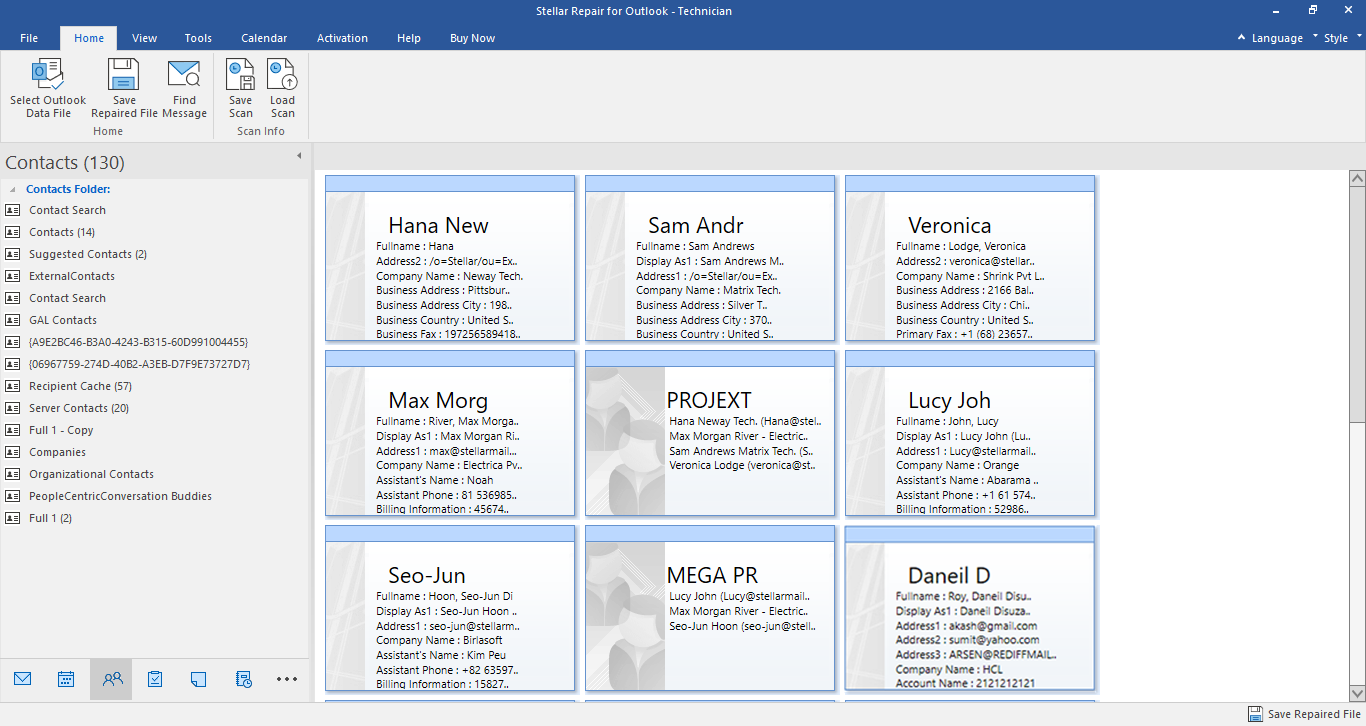Image resolution: width=1366 pixels, height=726 pixels.
Task: Click the Save Repaired File status bar icon
Action: (1255, 714)
